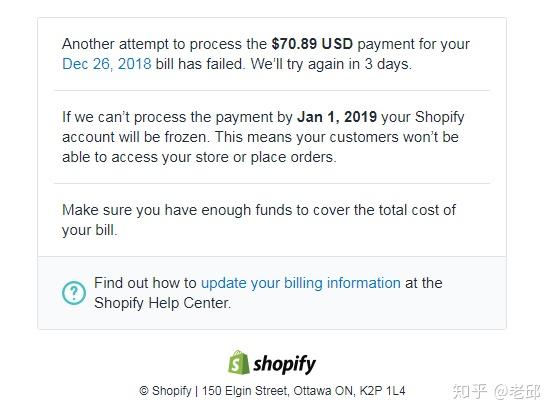This screenshot has height=415, width=555.
Task: Click the copyright symbol in the footer
Action: (x=144, y=391)
